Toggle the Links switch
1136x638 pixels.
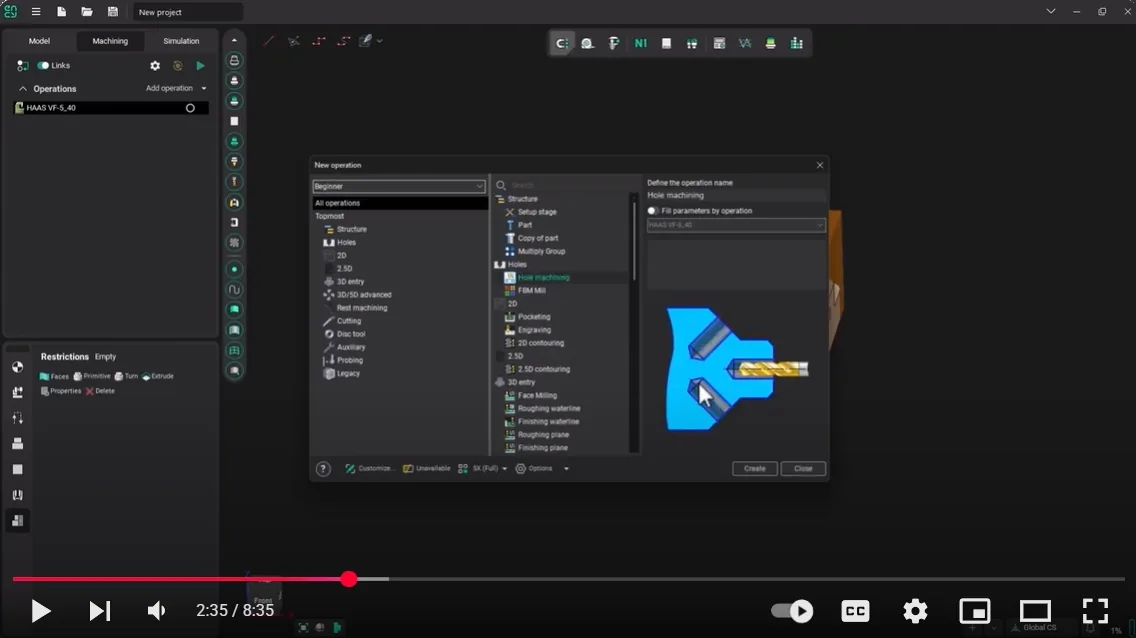[x=43, y=66]
